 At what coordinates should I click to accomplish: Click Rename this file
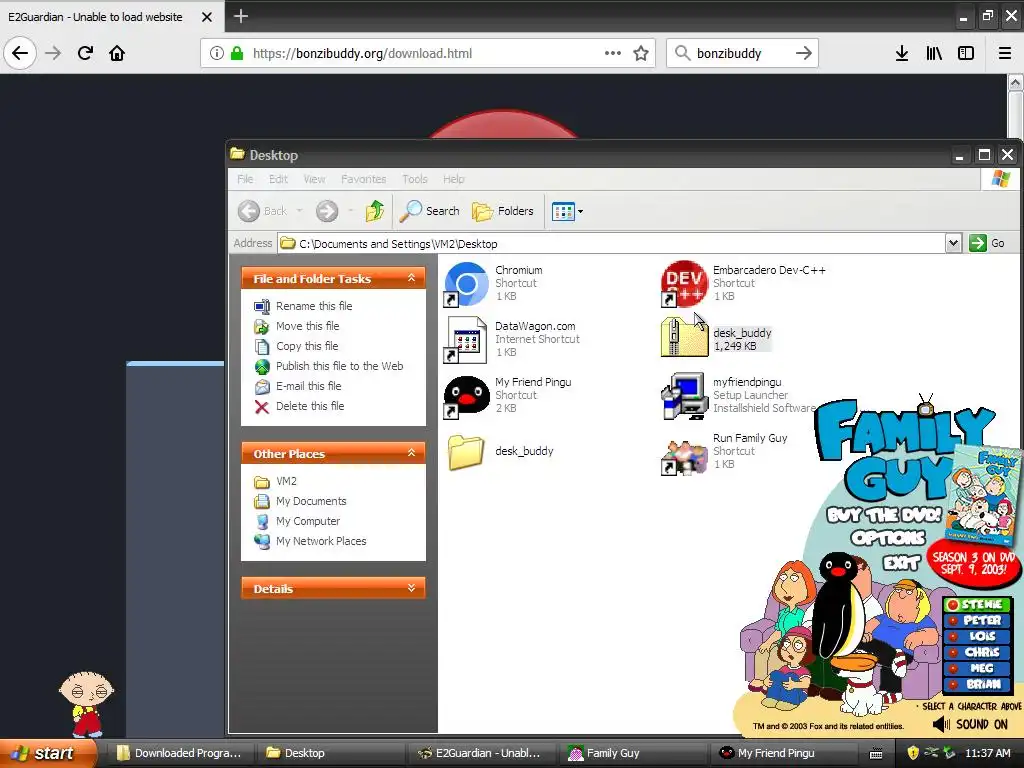(x=314, y=306)
